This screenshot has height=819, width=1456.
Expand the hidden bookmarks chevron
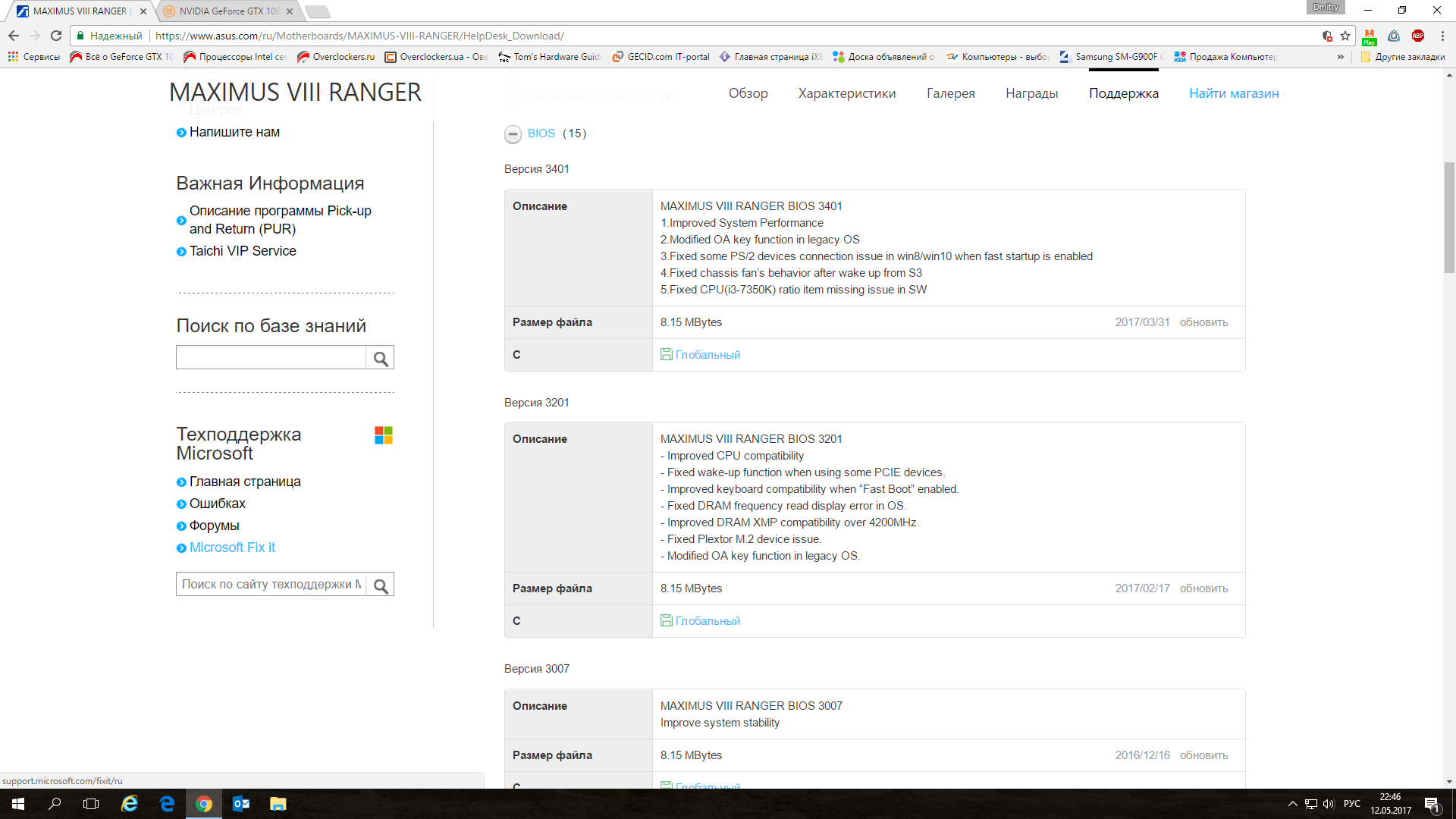click(1341, 57)
